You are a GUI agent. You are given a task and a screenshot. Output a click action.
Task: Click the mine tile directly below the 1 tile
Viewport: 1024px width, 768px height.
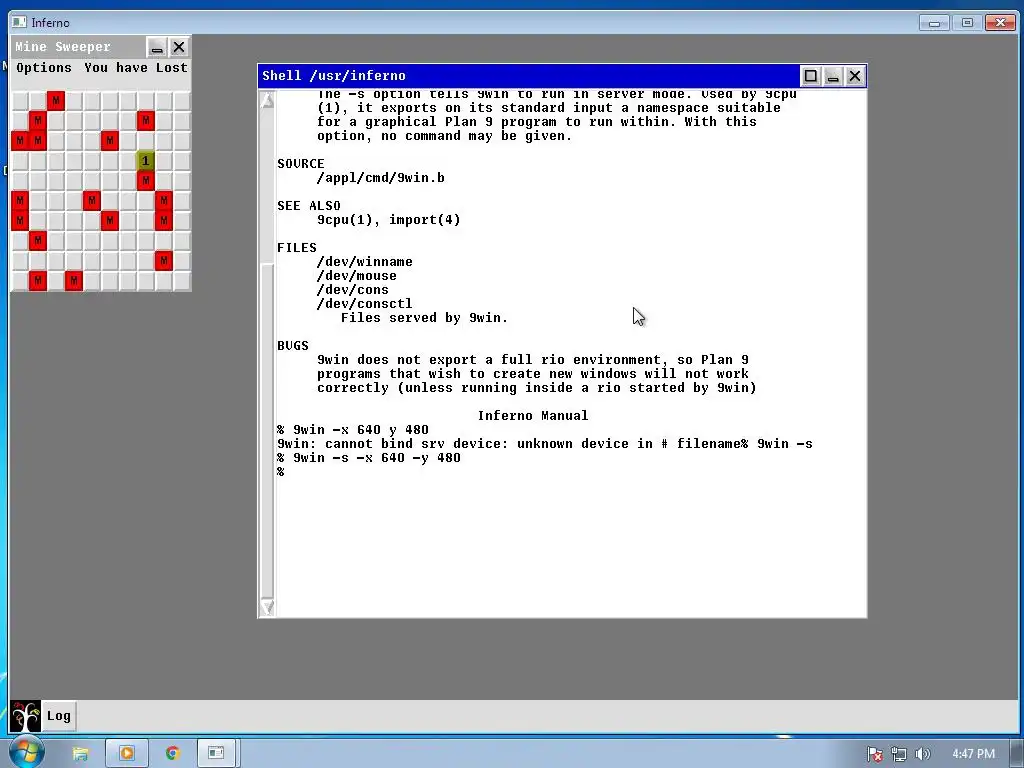click(x=146, y=180)
